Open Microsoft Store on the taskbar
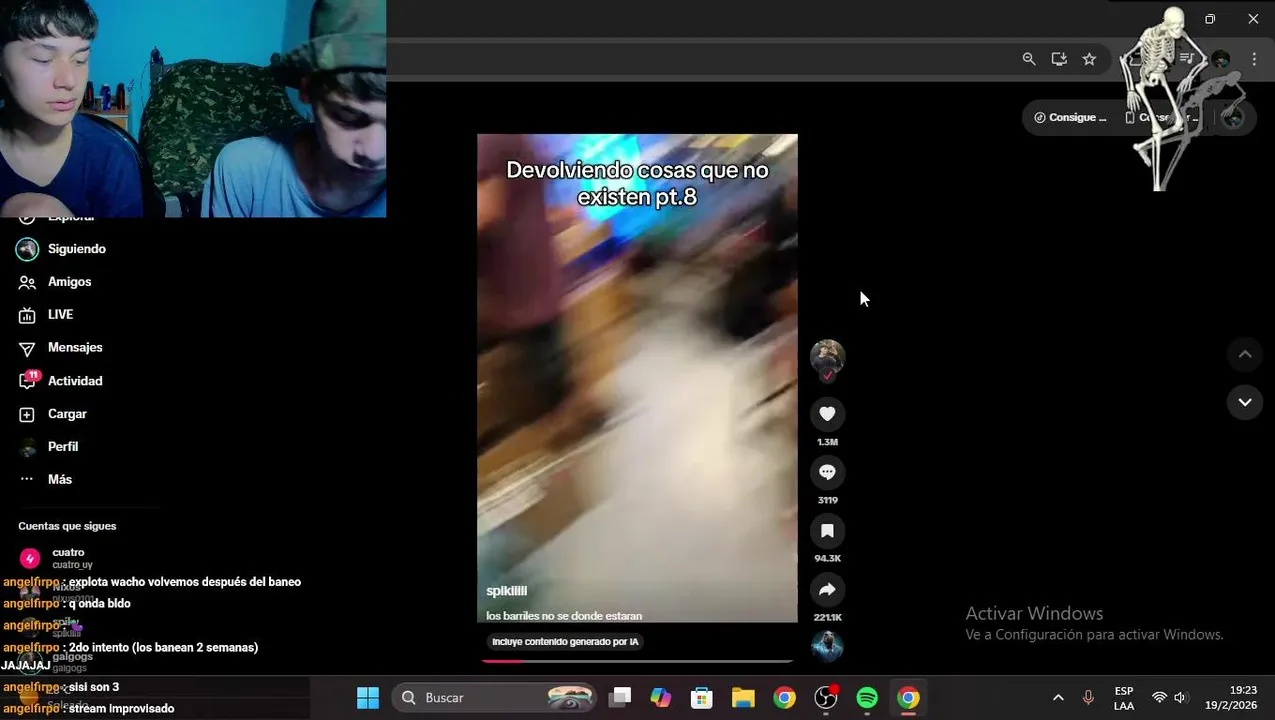The height and width of the screenshot is (720, 1275). pyautogui.click(x=702, y=698)
